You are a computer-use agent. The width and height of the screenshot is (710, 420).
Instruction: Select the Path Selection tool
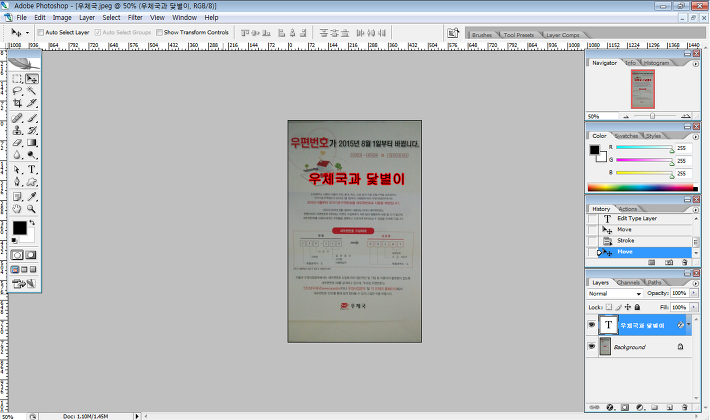tap(17, 170)
